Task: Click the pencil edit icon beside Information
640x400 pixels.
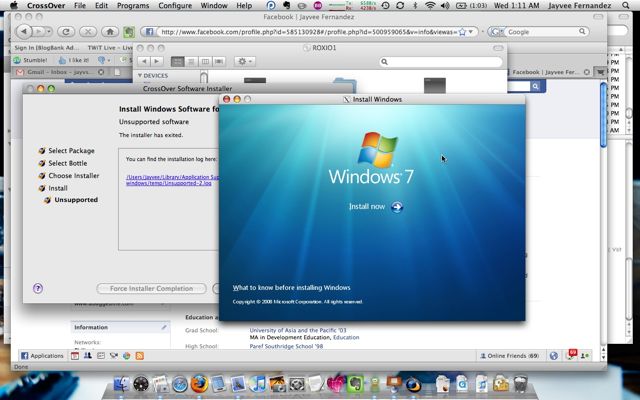Action: [x=164, y=327]
